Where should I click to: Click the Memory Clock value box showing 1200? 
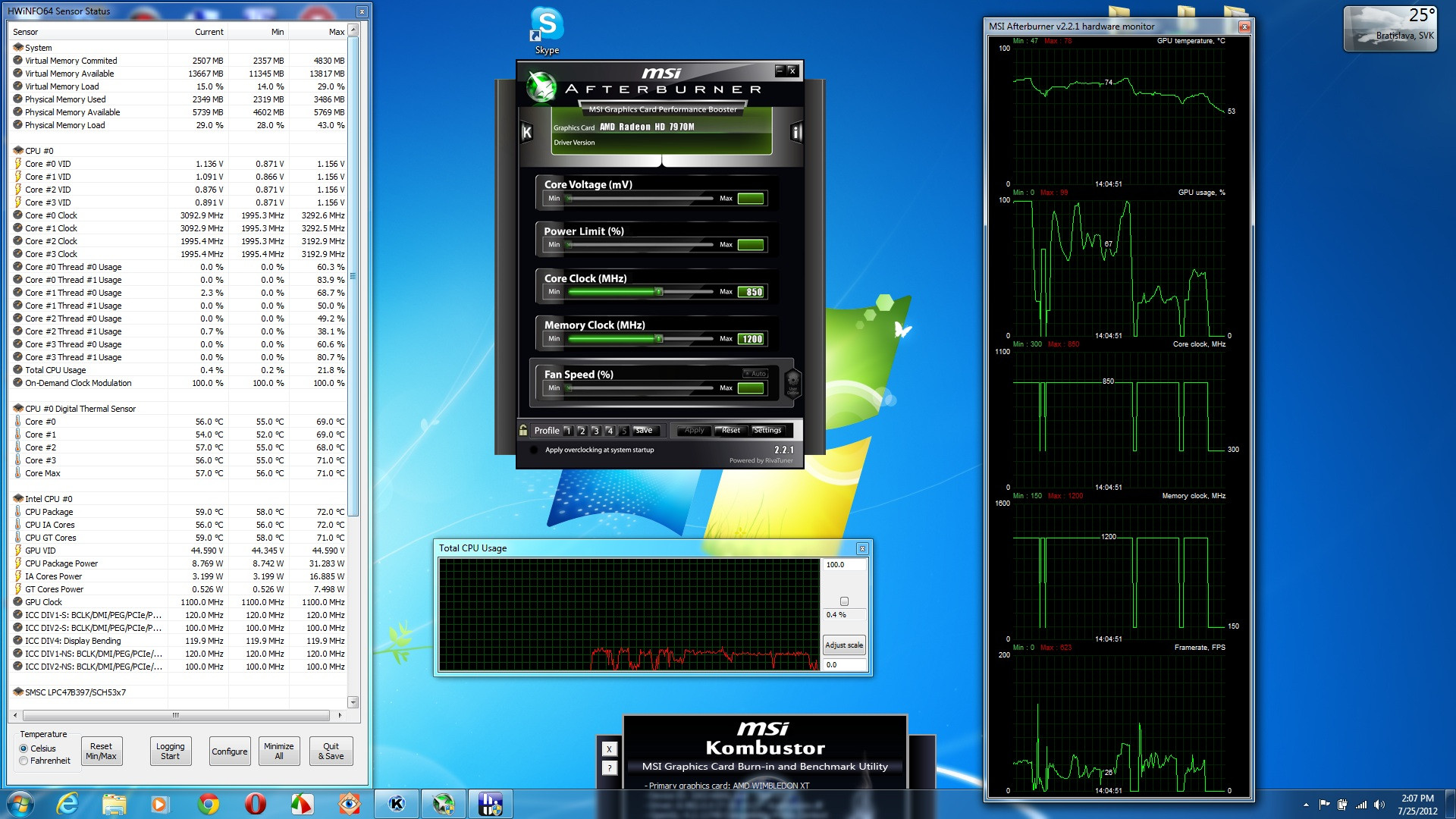click(x=752, y=339)
